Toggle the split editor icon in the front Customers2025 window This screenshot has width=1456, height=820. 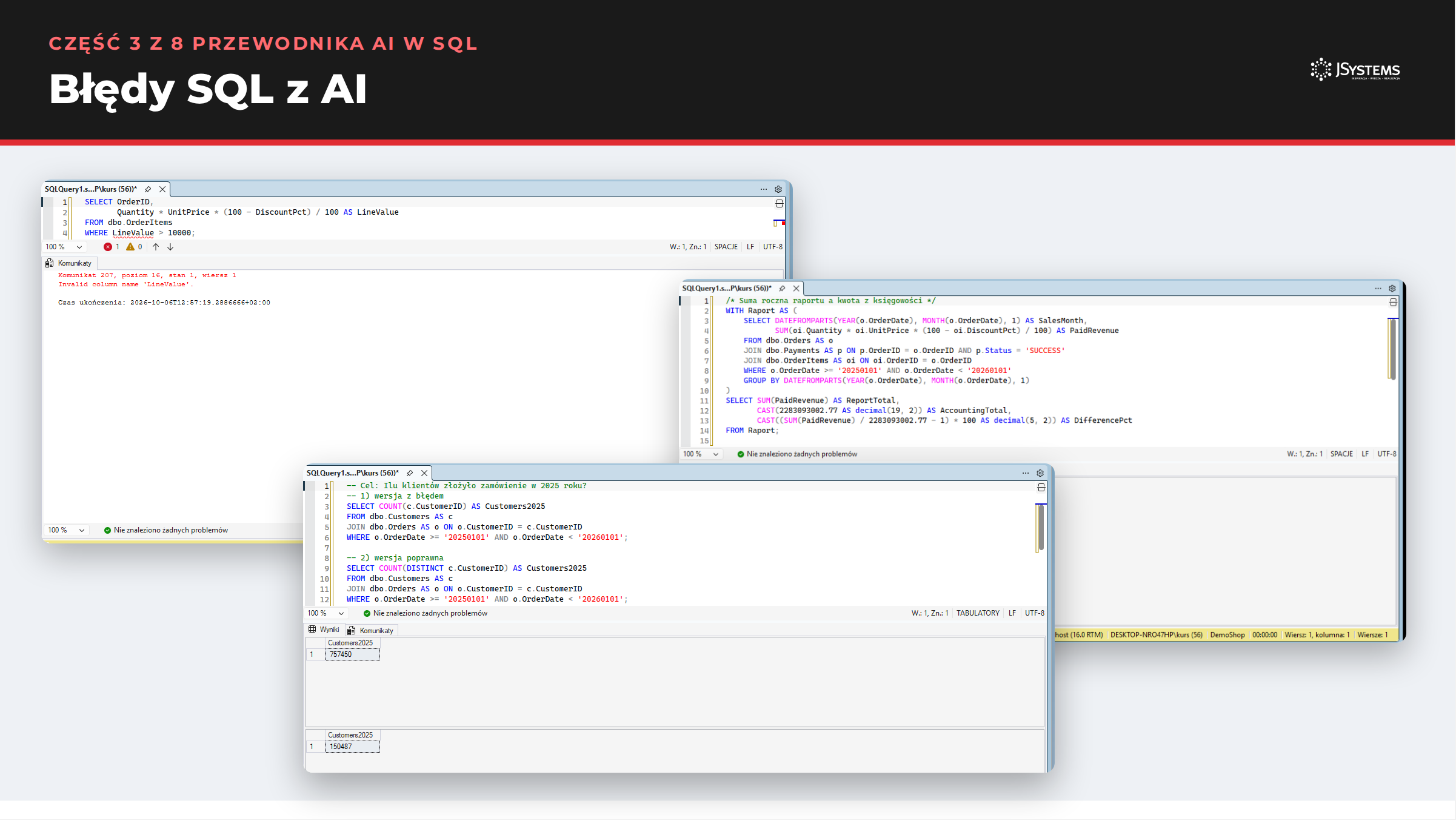tap(1041, 487)
